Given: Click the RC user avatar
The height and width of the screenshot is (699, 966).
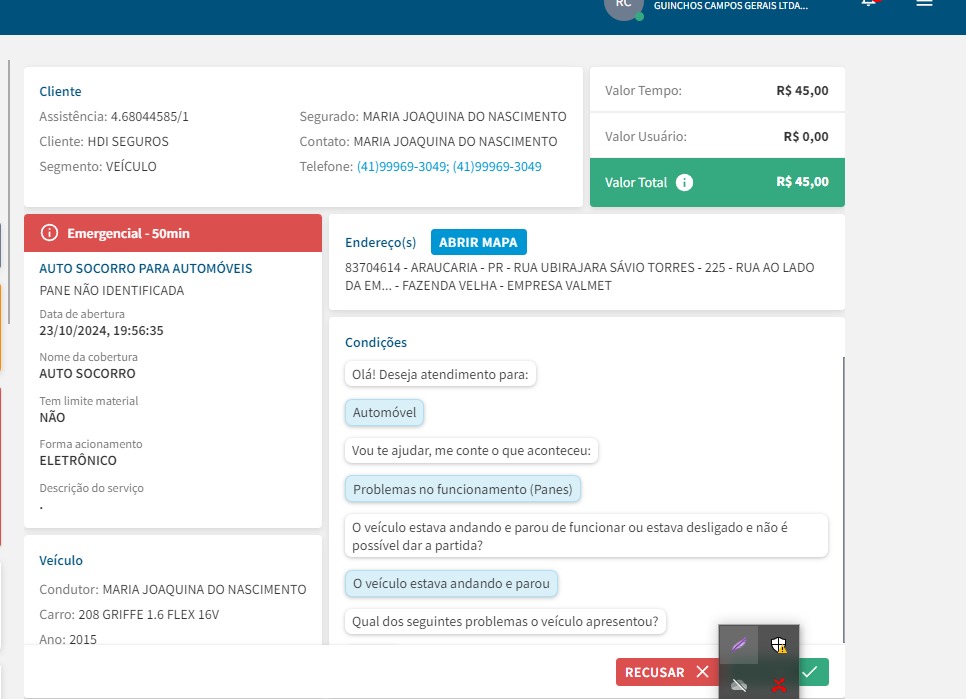Looking at the screenshot, I should [623, 5].
